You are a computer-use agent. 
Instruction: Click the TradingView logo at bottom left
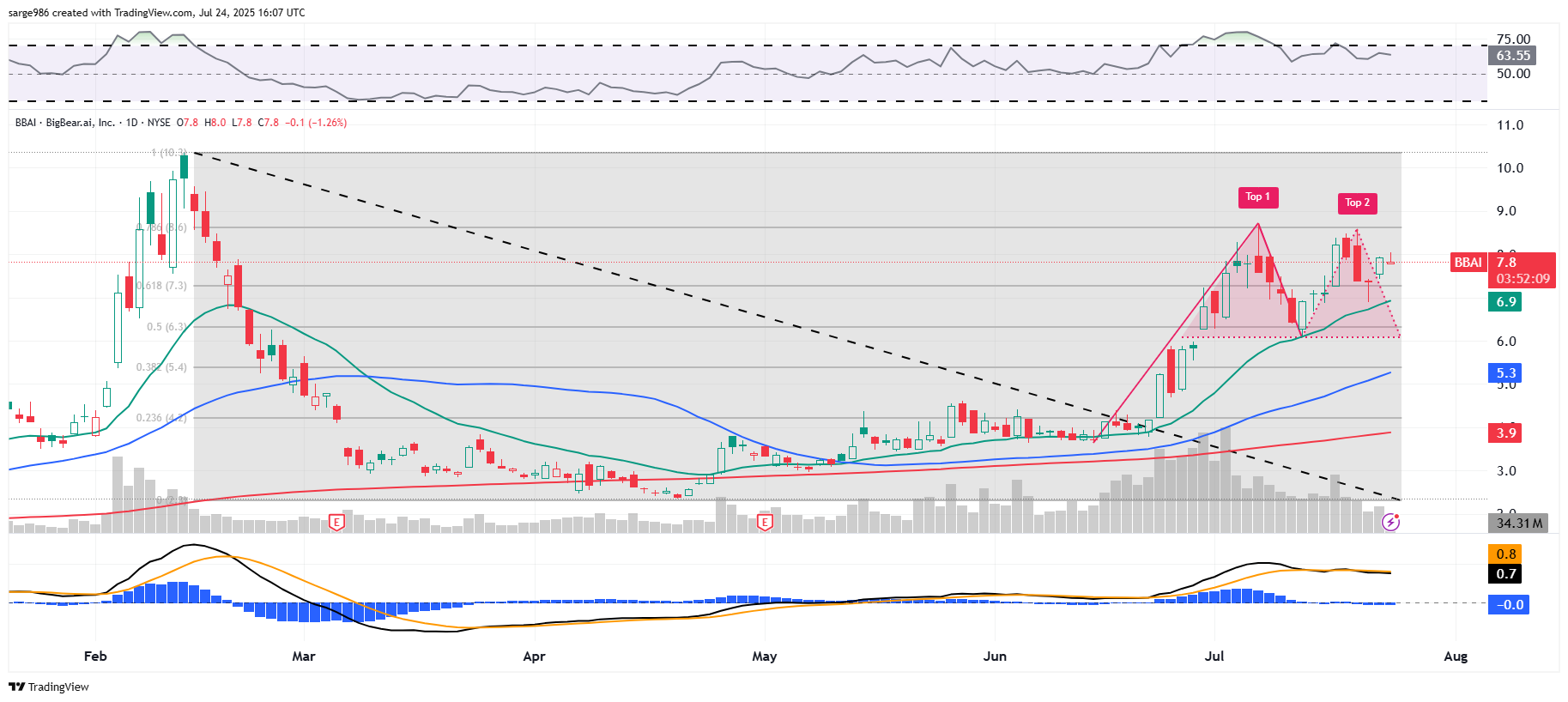(x=49, y=687)
